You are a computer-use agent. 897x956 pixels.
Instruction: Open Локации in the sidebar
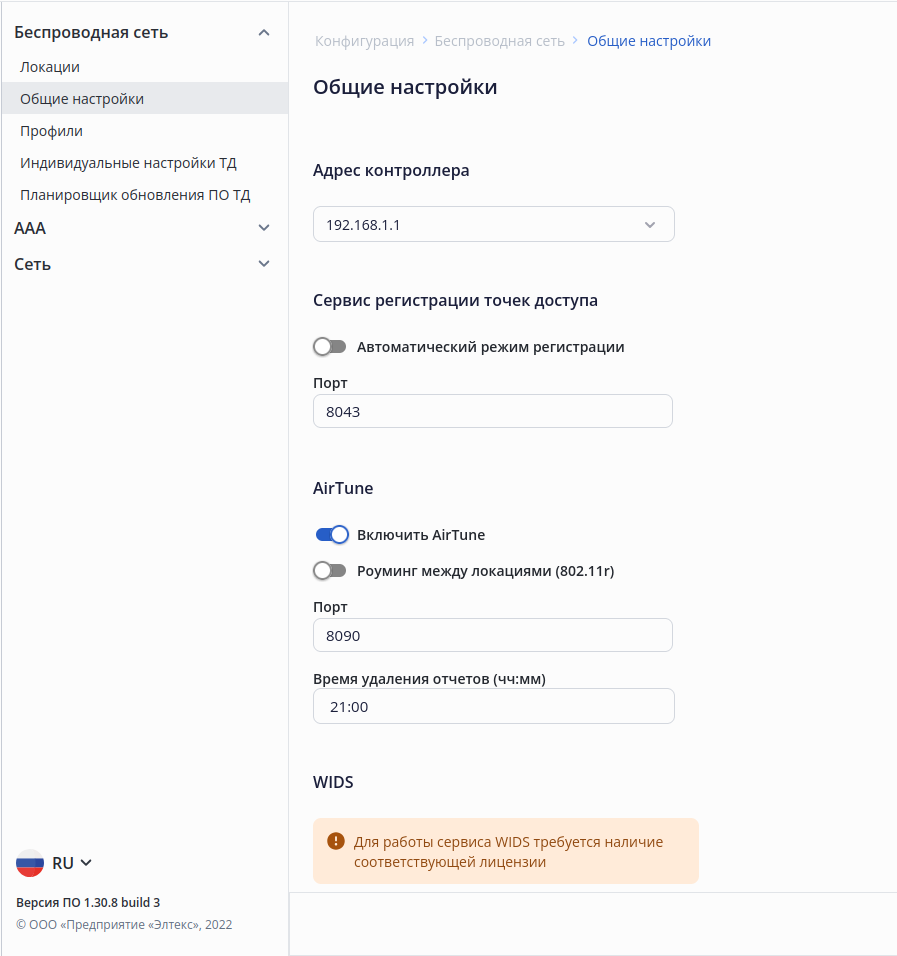coord(50,67)
